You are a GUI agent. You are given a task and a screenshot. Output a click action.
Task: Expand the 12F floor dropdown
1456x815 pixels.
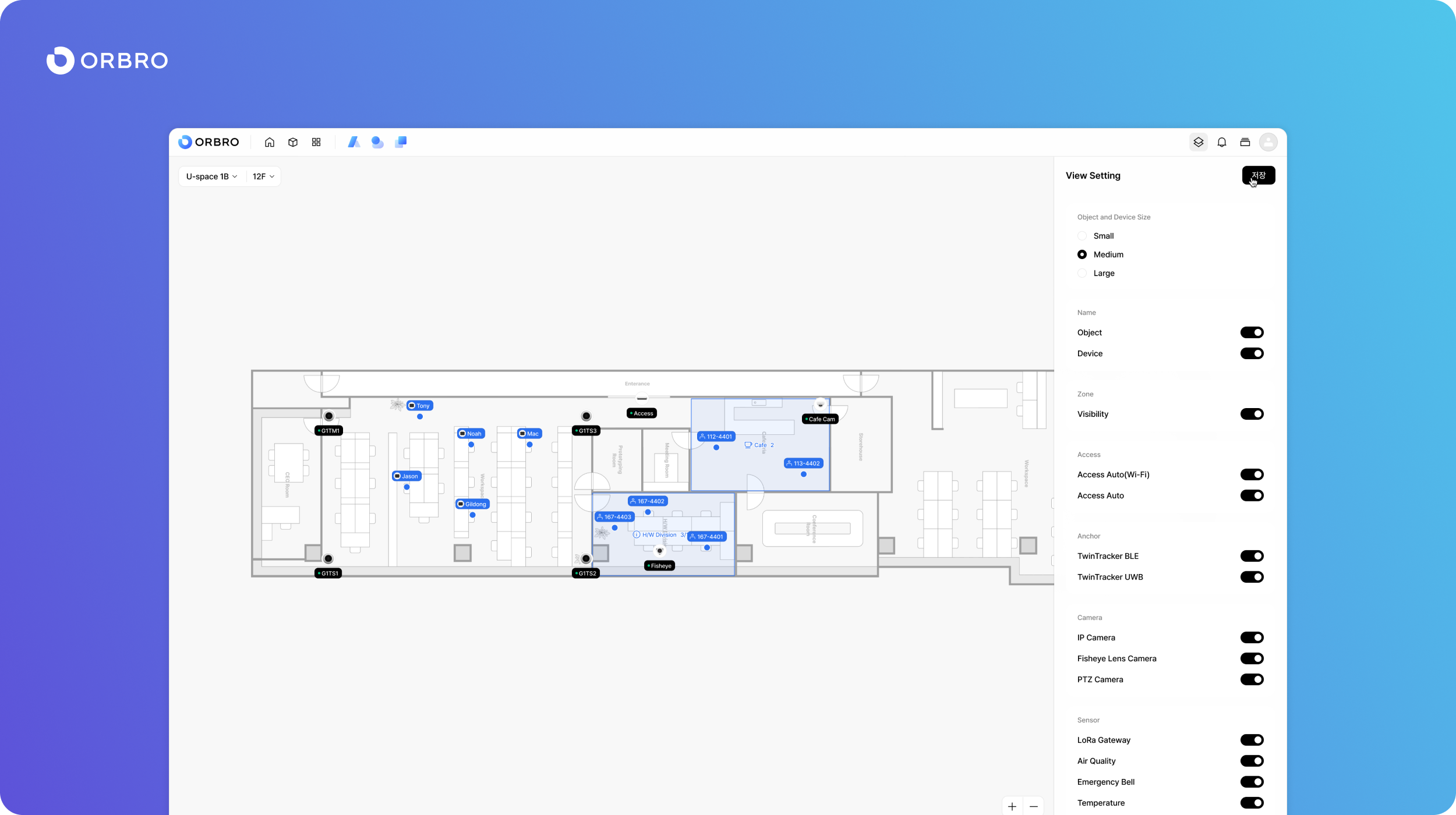click(263, 176)
